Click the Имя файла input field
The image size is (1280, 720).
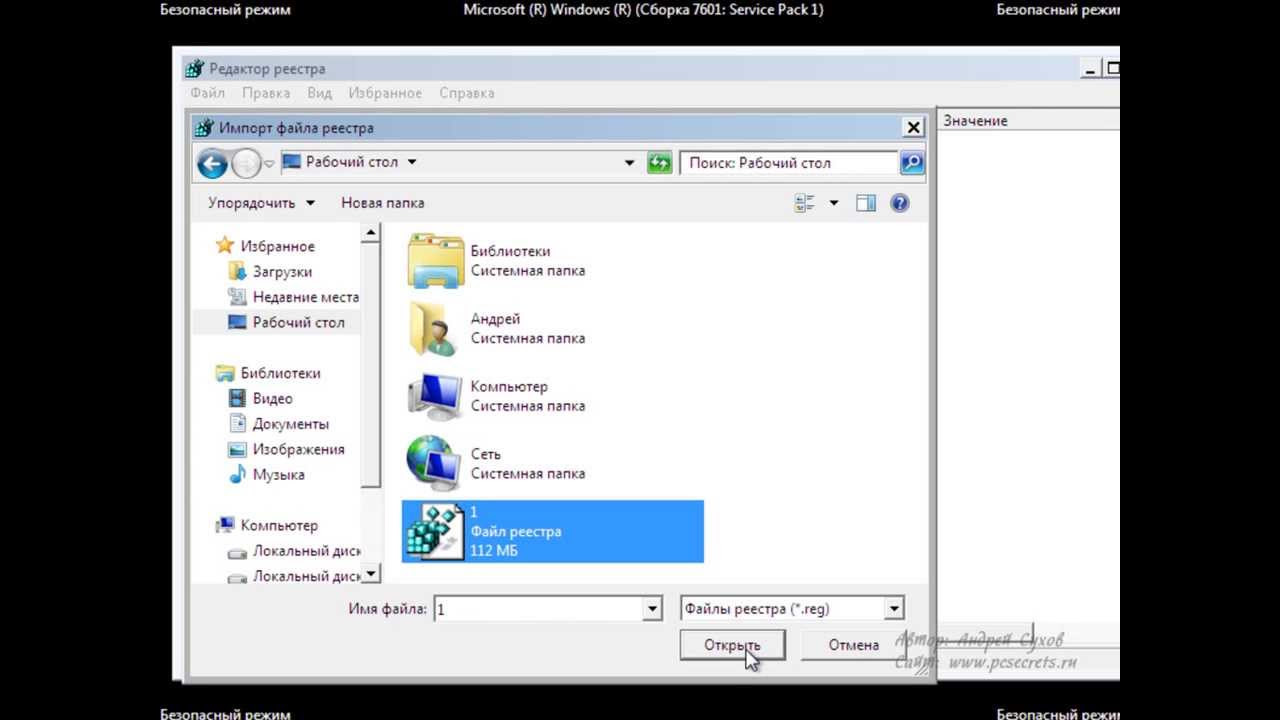tap(538, 608)
